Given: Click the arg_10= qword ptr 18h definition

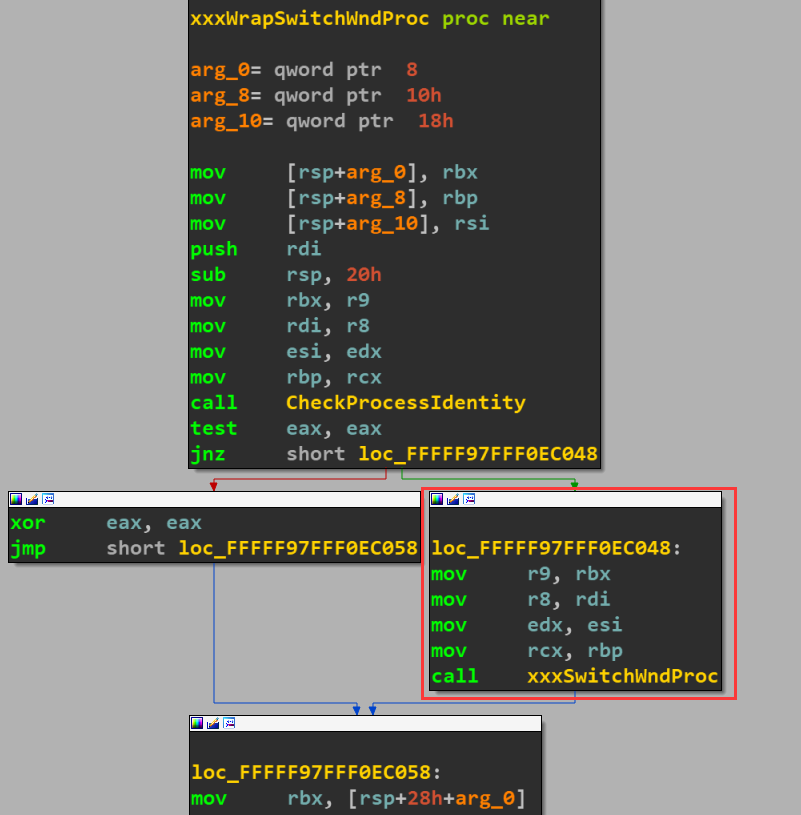Looking at the screenshot, I should coord(322,121).
